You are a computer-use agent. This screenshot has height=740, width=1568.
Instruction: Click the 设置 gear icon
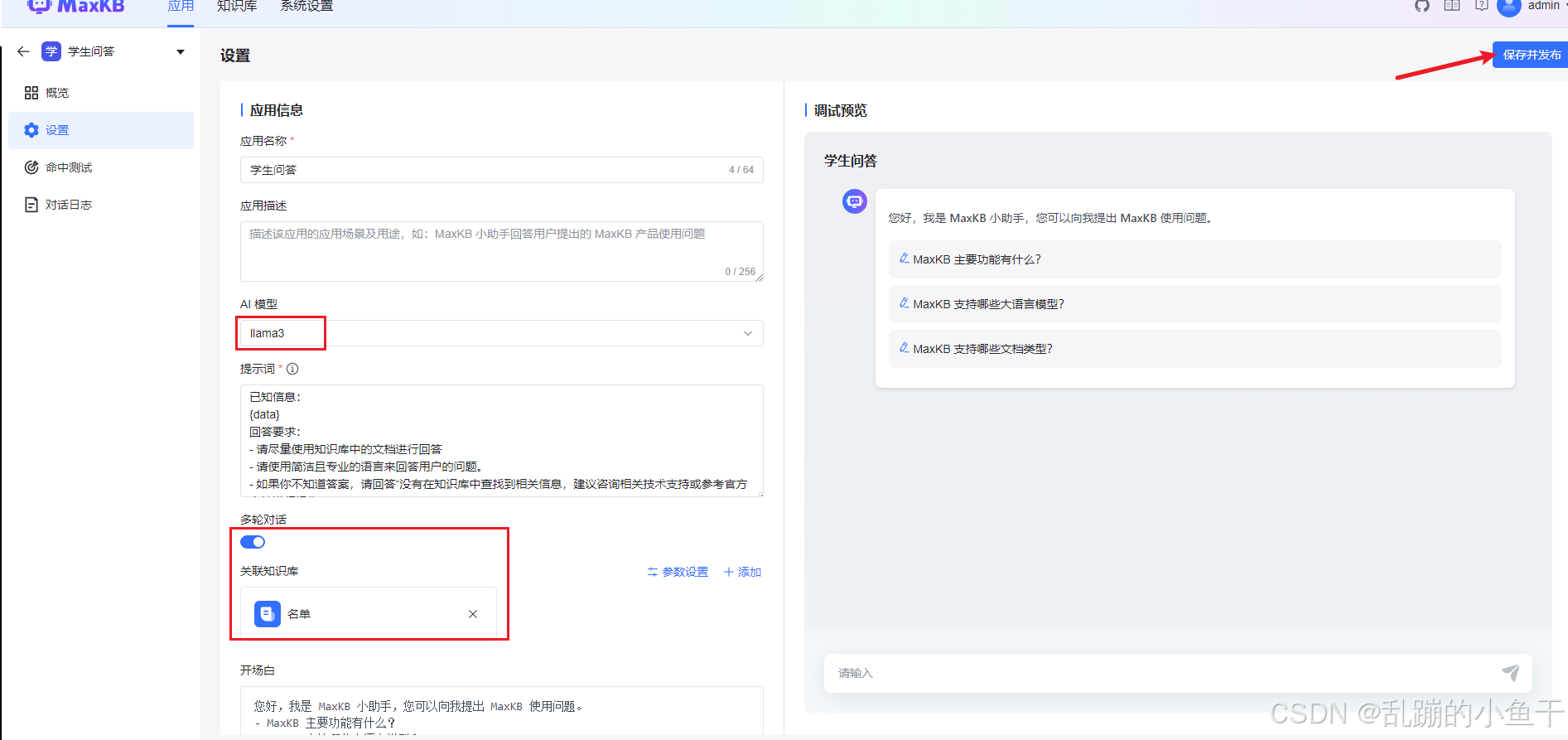[x=31, y=130]
